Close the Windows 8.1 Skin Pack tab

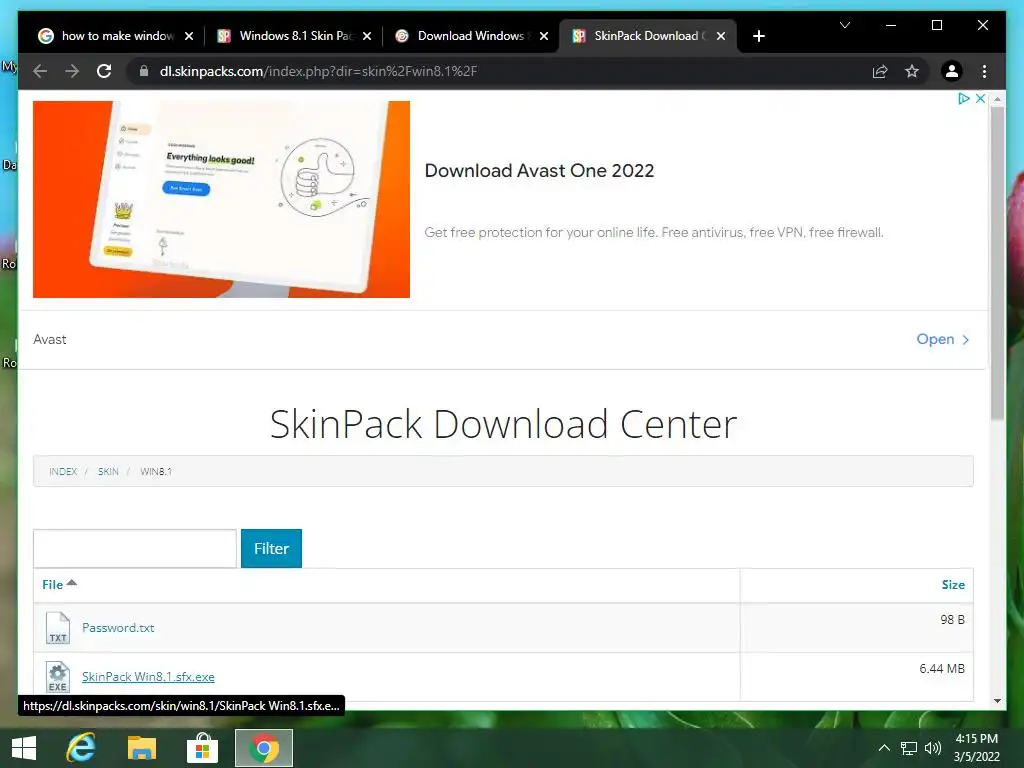pos(367,37)
